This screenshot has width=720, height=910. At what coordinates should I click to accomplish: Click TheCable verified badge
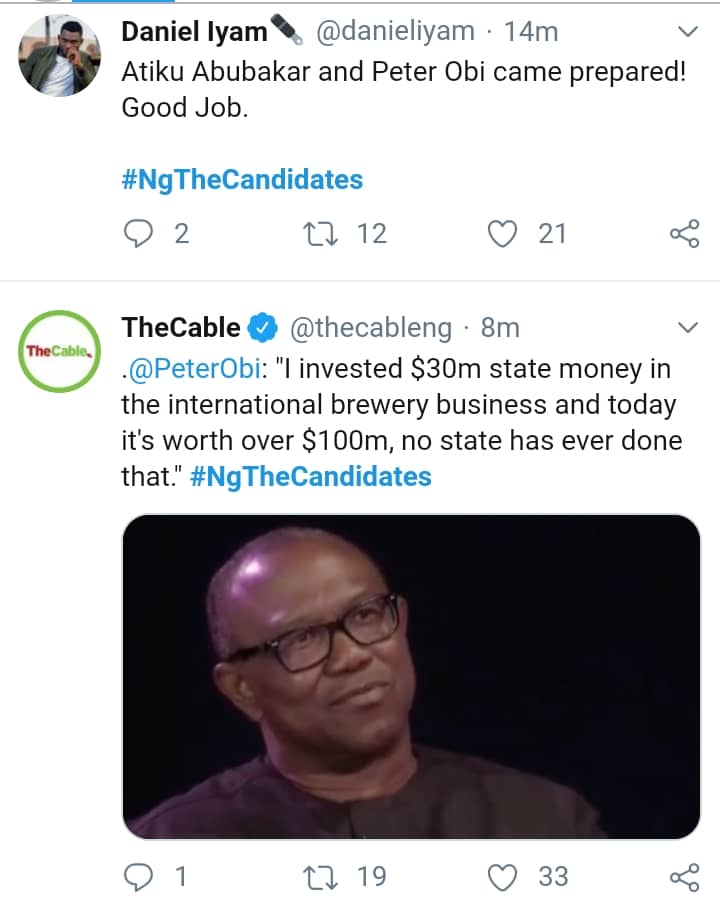click(262, 328)
